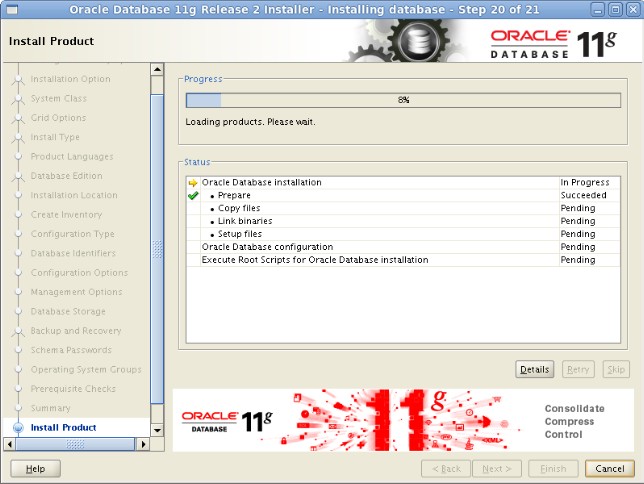Select the Backup and Recovery step

76,331
